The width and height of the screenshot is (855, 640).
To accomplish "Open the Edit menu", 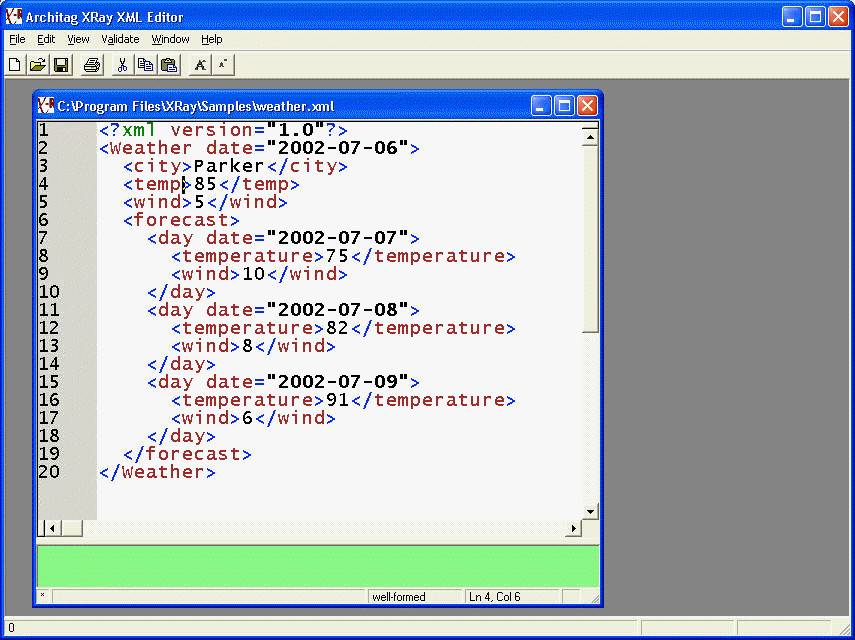I will (46, 39).
